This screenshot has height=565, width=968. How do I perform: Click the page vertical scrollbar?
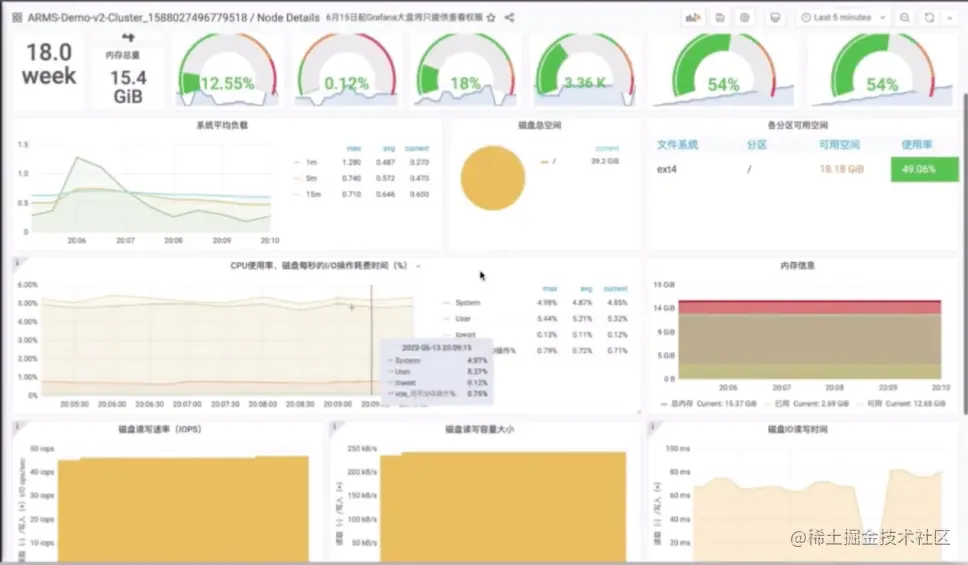point(965,253)
